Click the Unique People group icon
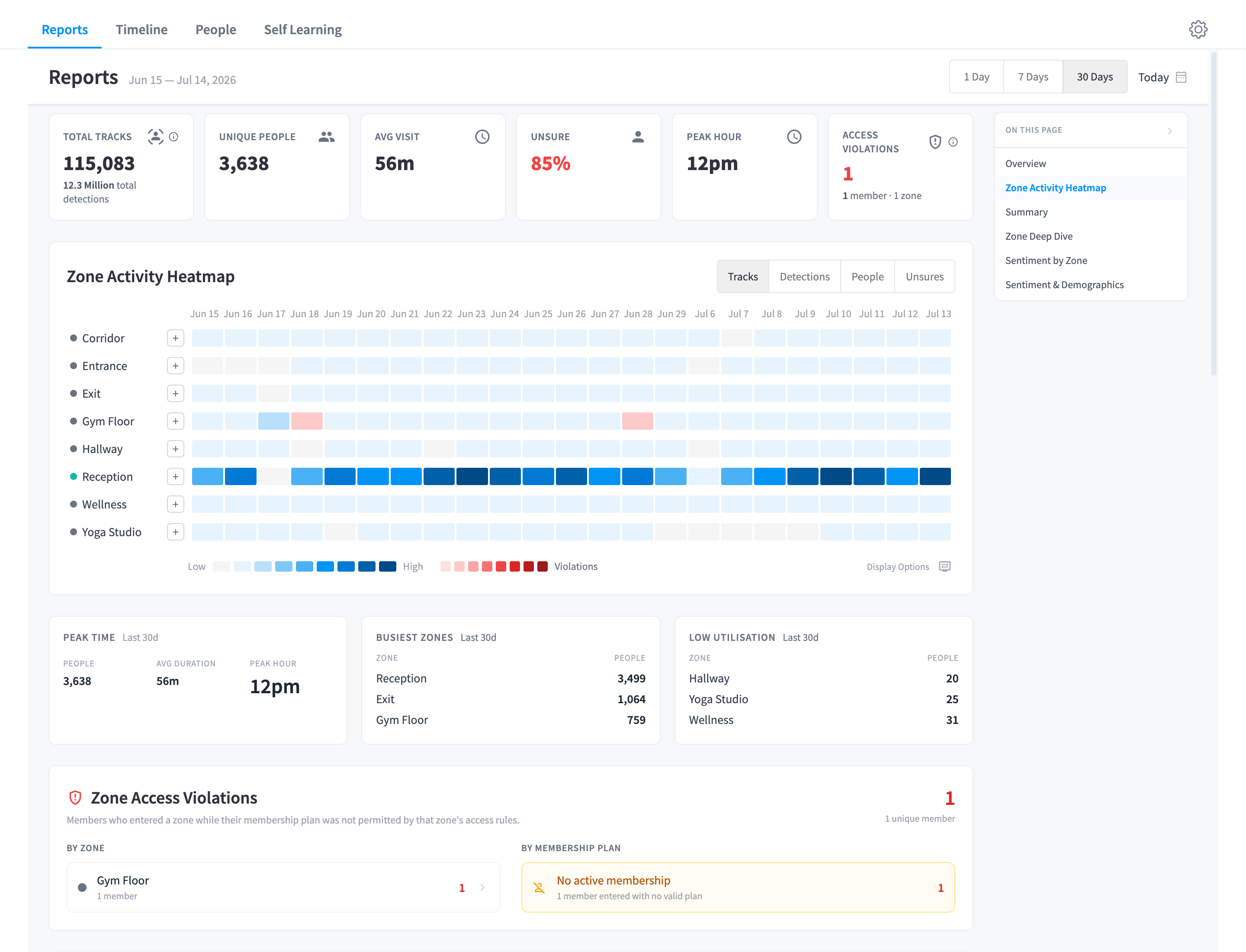 tap(326, 137)
